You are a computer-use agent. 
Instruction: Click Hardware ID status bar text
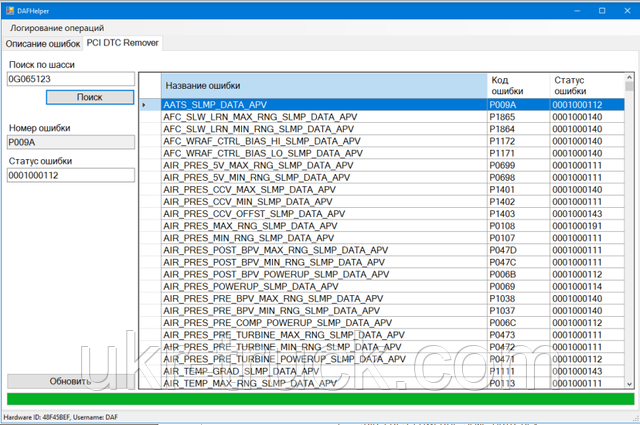point(60,417)
